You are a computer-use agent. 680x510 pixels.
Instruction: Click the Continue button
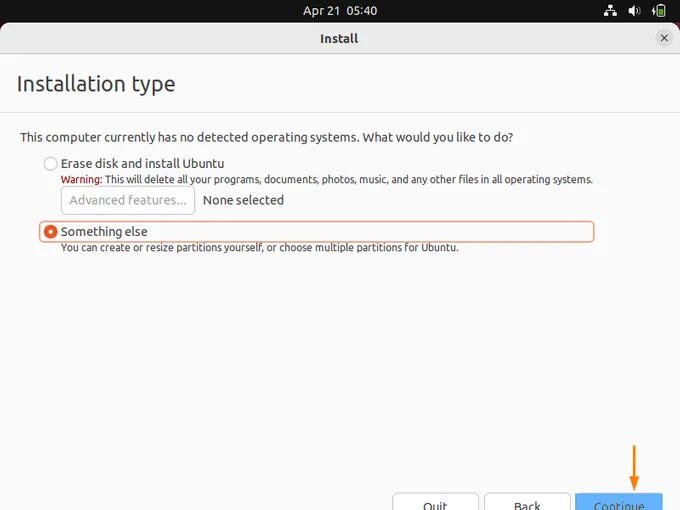pyautogui.click(x=619, y=502)
